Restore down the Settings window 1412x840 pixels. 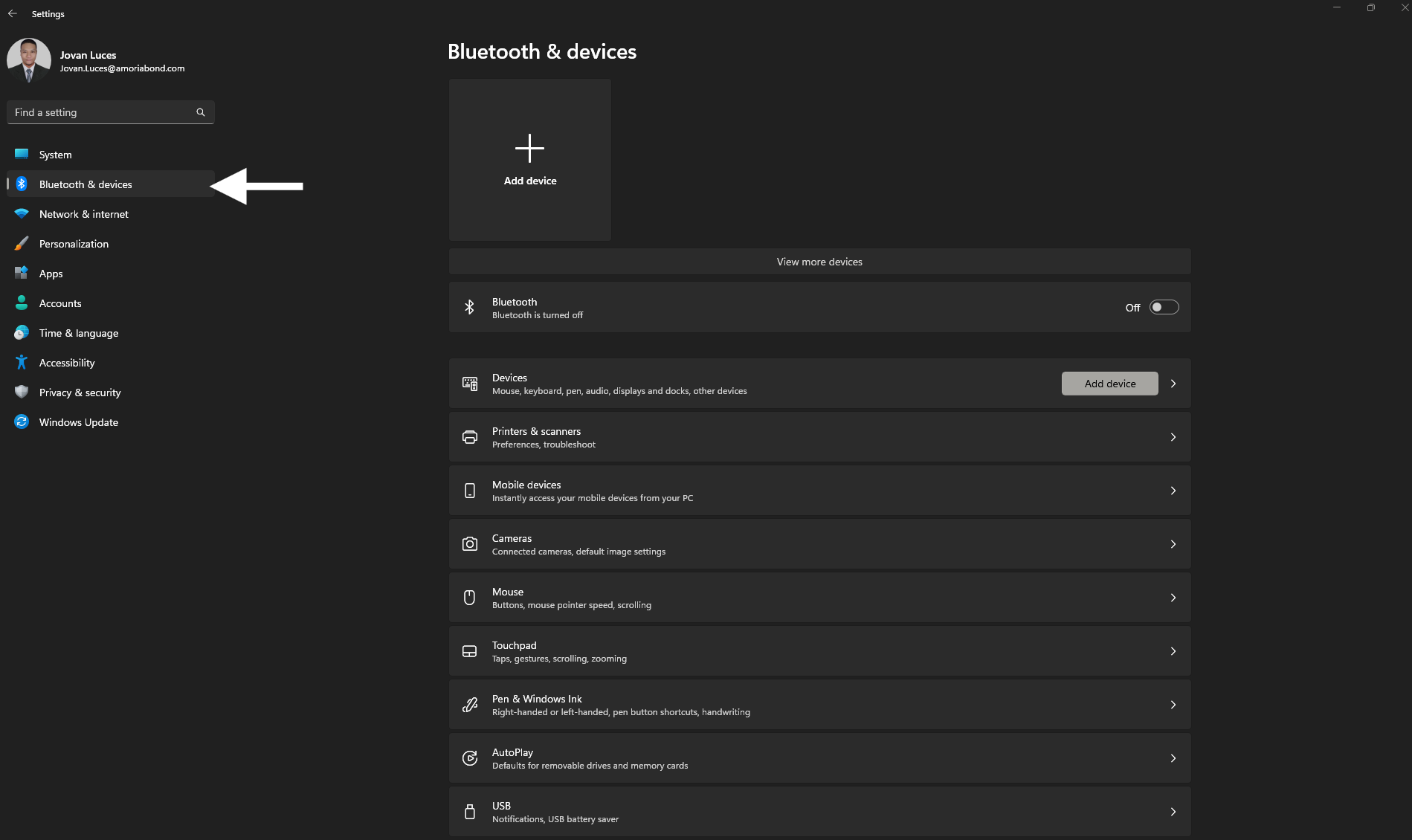1370,7
